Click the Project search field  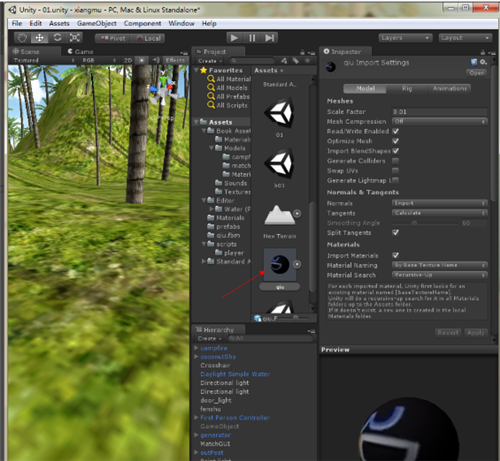click(x=253, y=61)
